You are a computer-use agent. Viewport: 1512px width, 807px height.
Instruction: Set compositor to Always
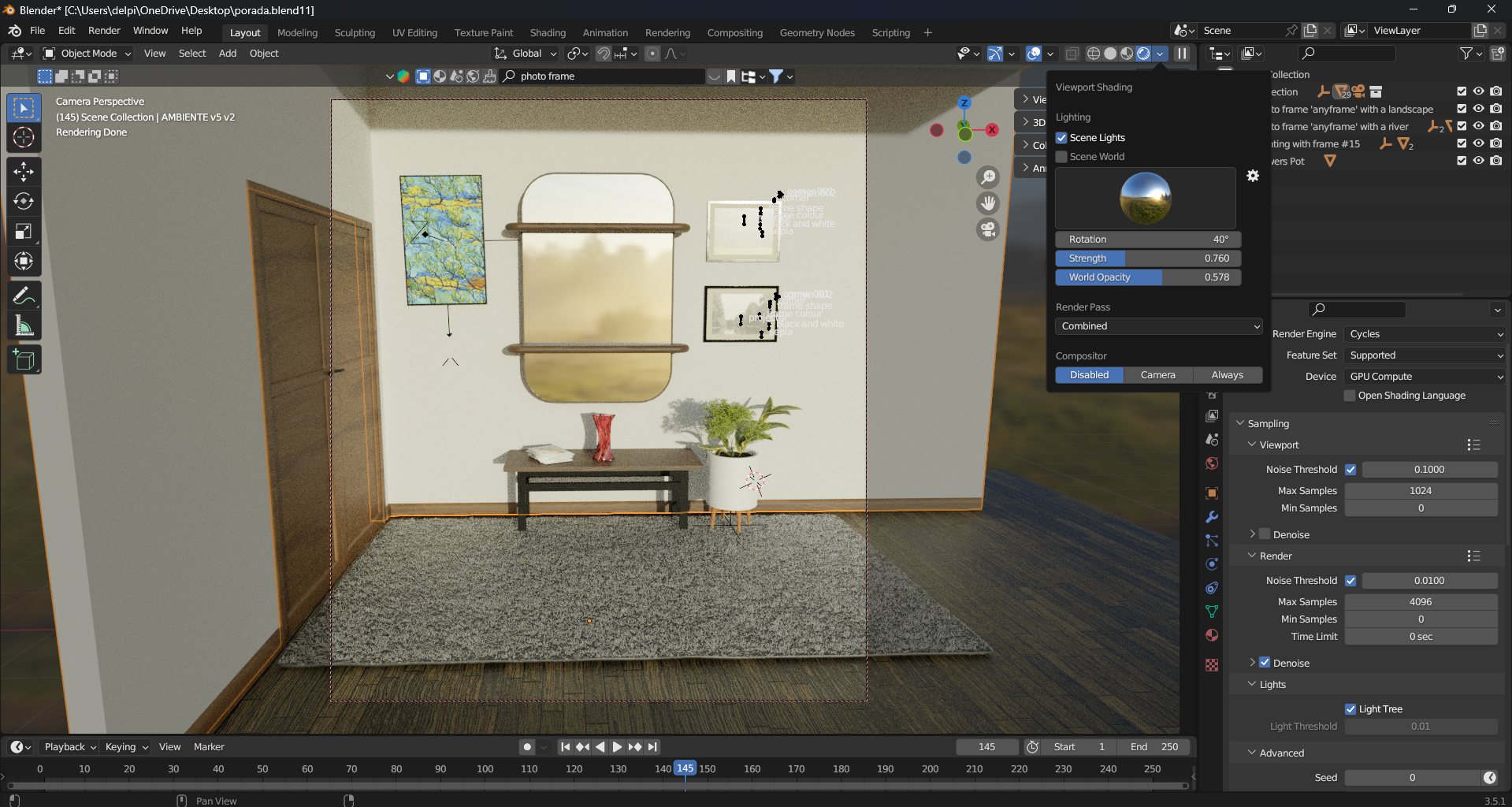coord(1228,375)
